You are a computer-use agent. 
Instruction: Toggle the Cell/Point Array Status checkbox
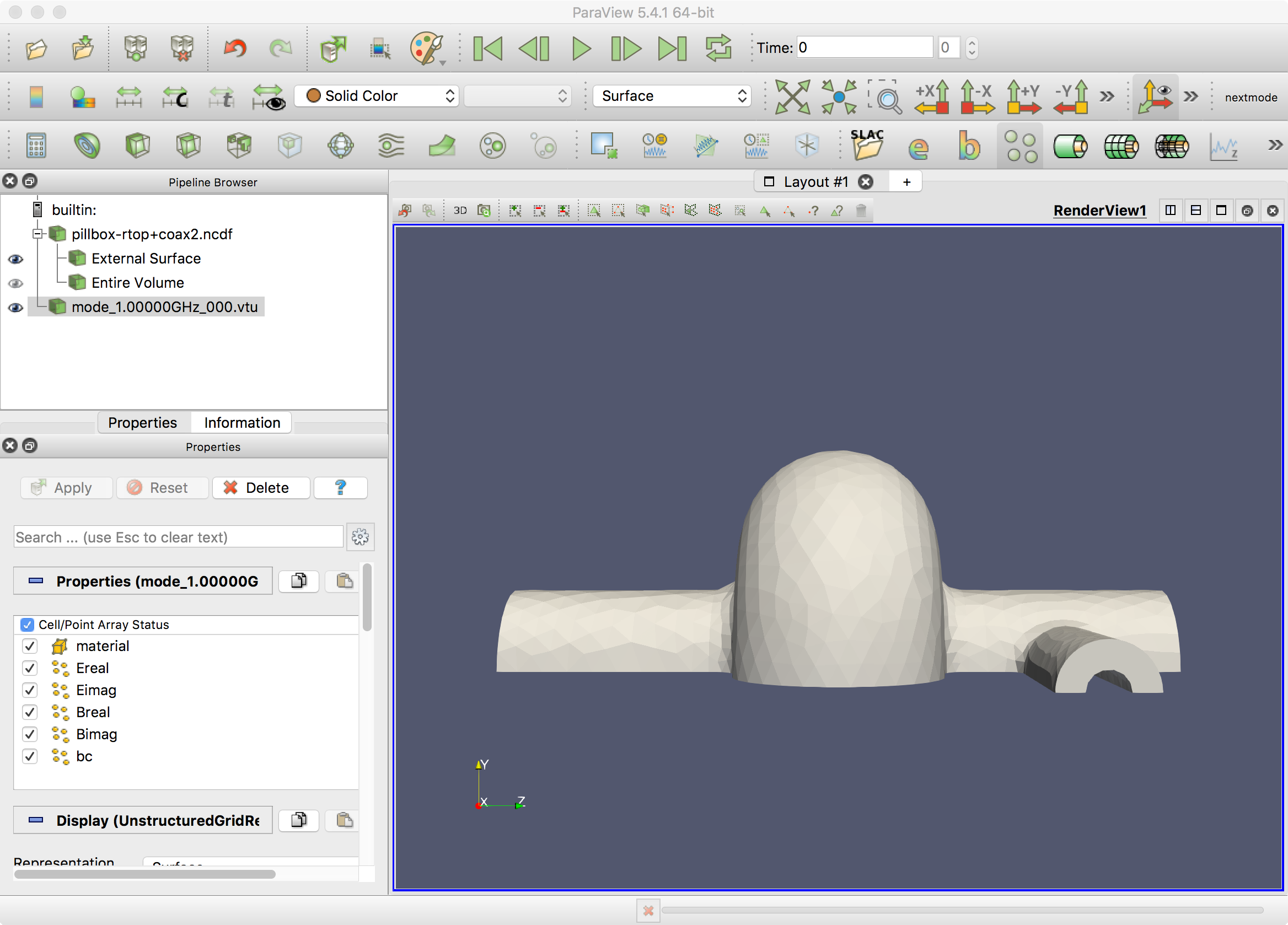click(x=27, y=625)
